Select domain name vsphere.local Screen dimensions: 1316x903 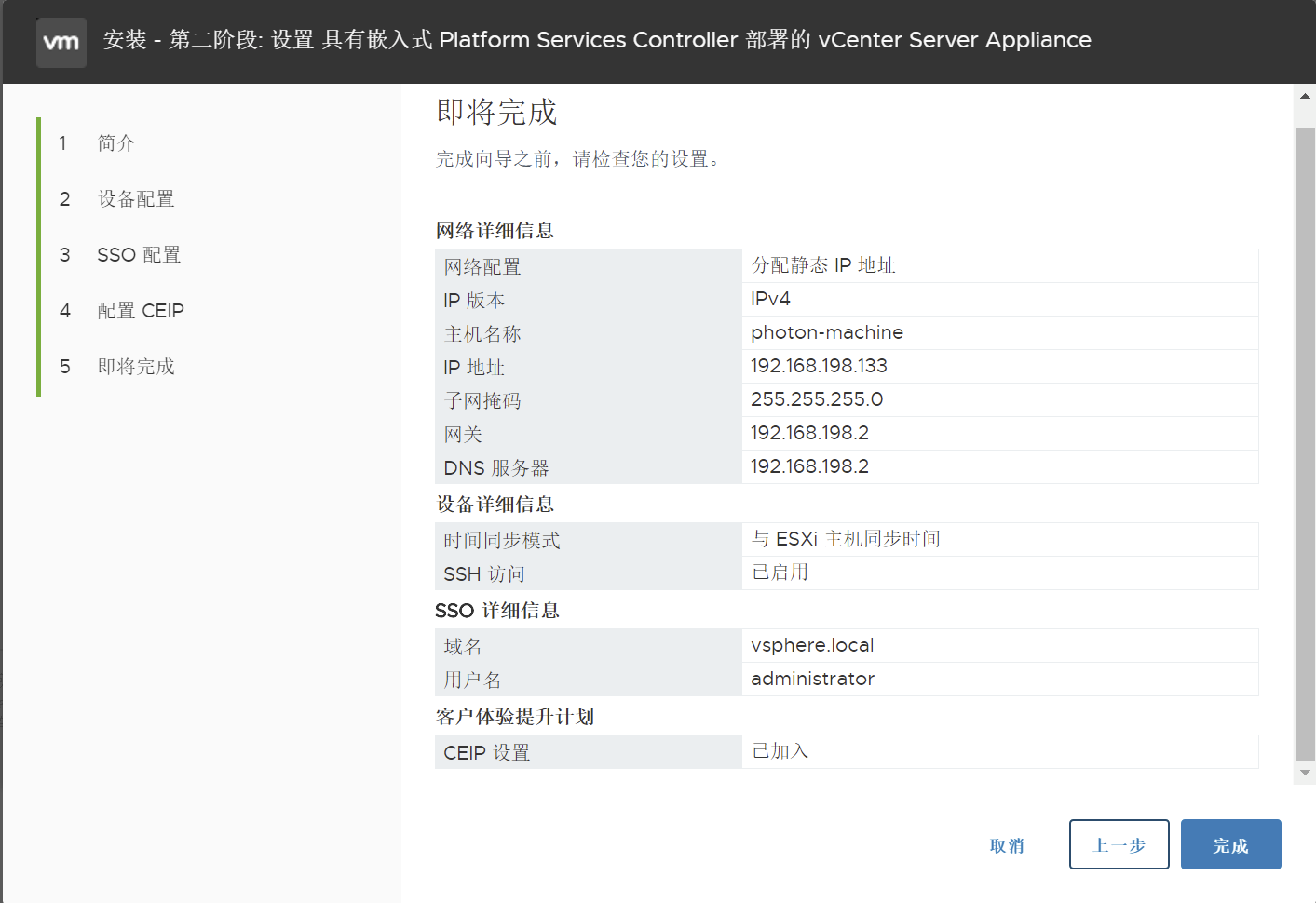click(x=812, y=645)
